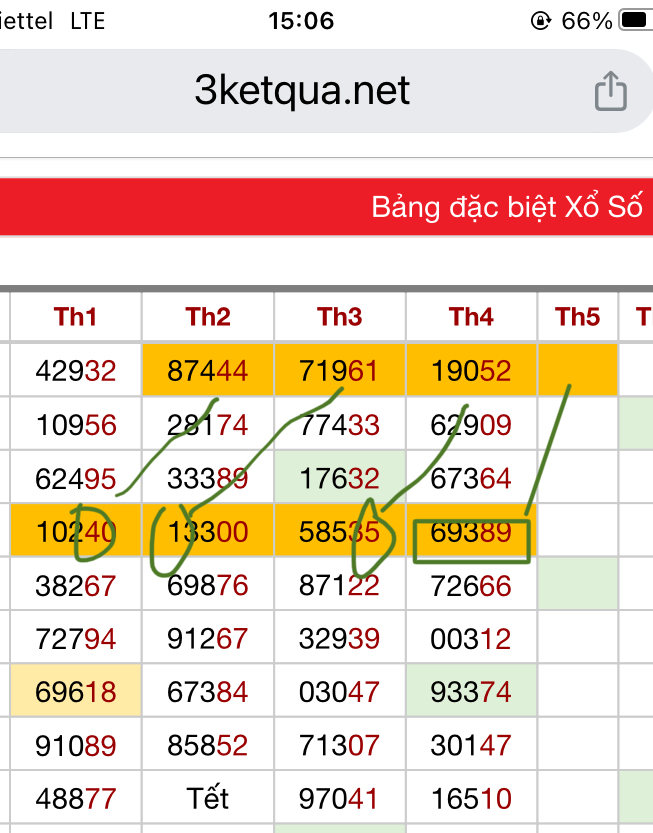Viewport: 653px width, 833px height.
Task: Tap the orange cell 19052
Action: (471, 370)
